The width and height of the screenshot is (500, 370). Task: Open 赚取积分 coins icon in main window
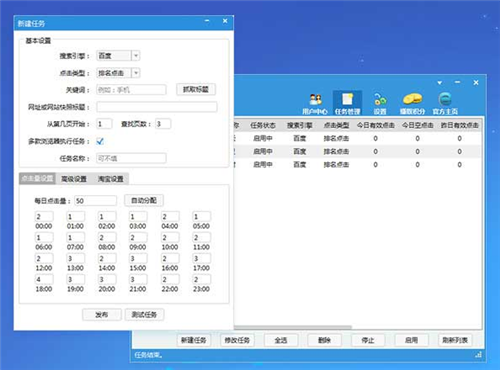[412, 103]
